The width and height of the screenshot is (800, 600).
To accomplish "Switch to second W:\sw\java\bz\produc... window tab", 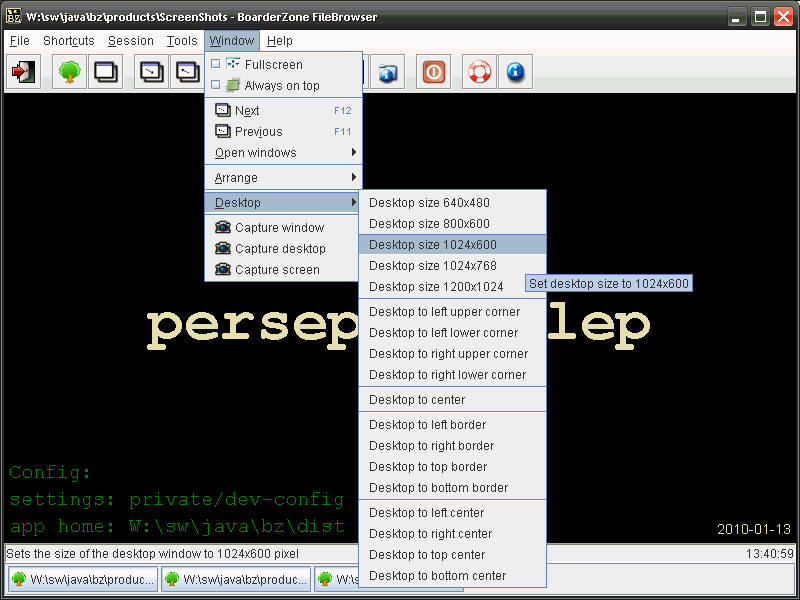I will pos(236,579).
